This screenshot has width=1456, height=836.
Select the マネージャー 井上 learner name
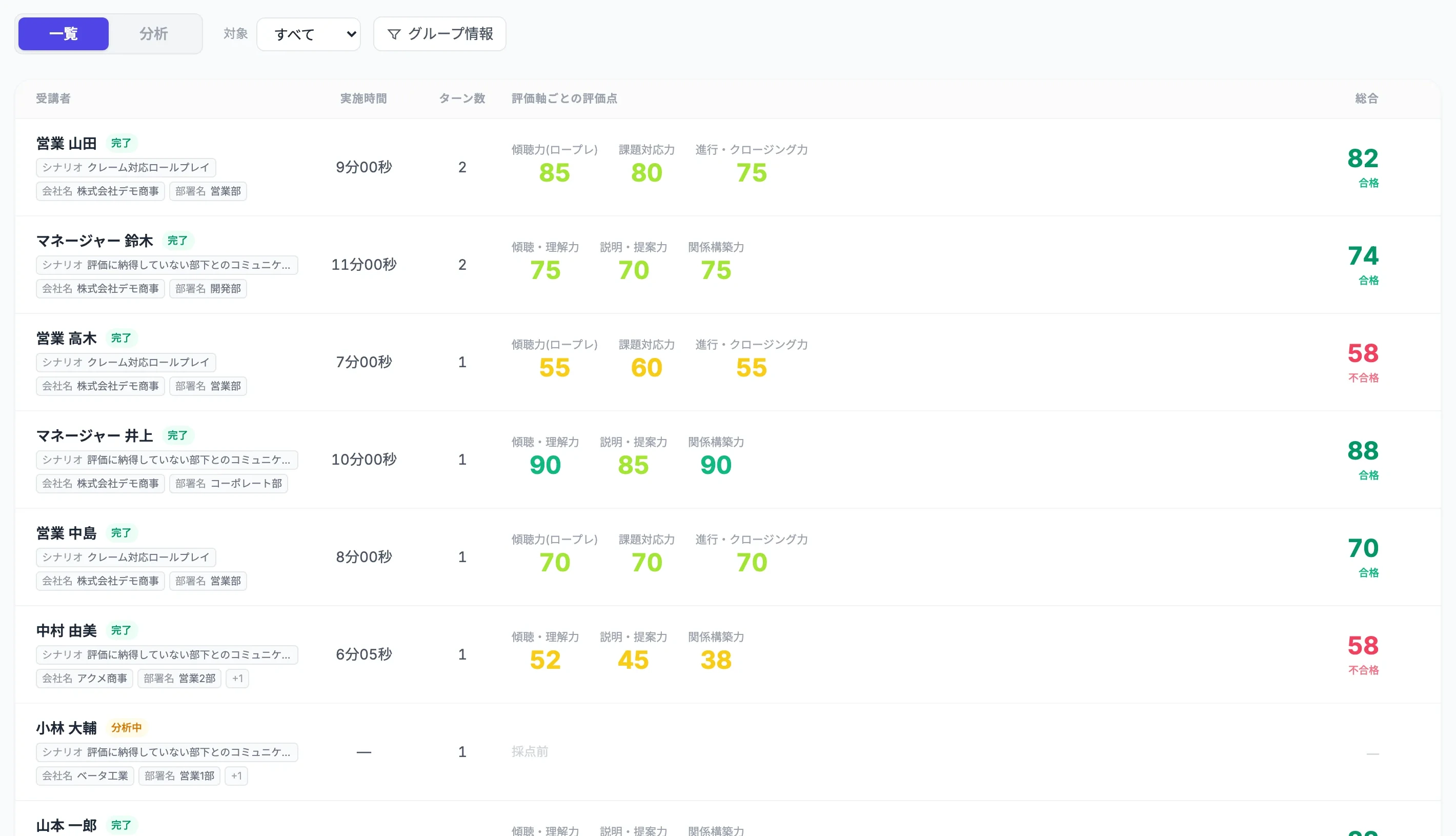[x=95, y=436]
